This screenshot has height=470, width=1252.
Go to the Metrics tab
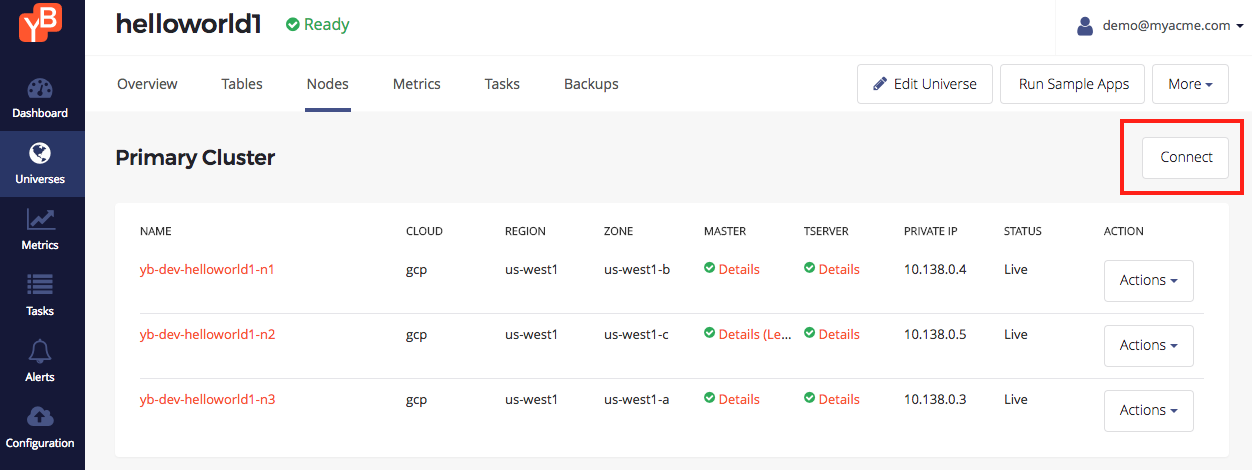[417, 84]
